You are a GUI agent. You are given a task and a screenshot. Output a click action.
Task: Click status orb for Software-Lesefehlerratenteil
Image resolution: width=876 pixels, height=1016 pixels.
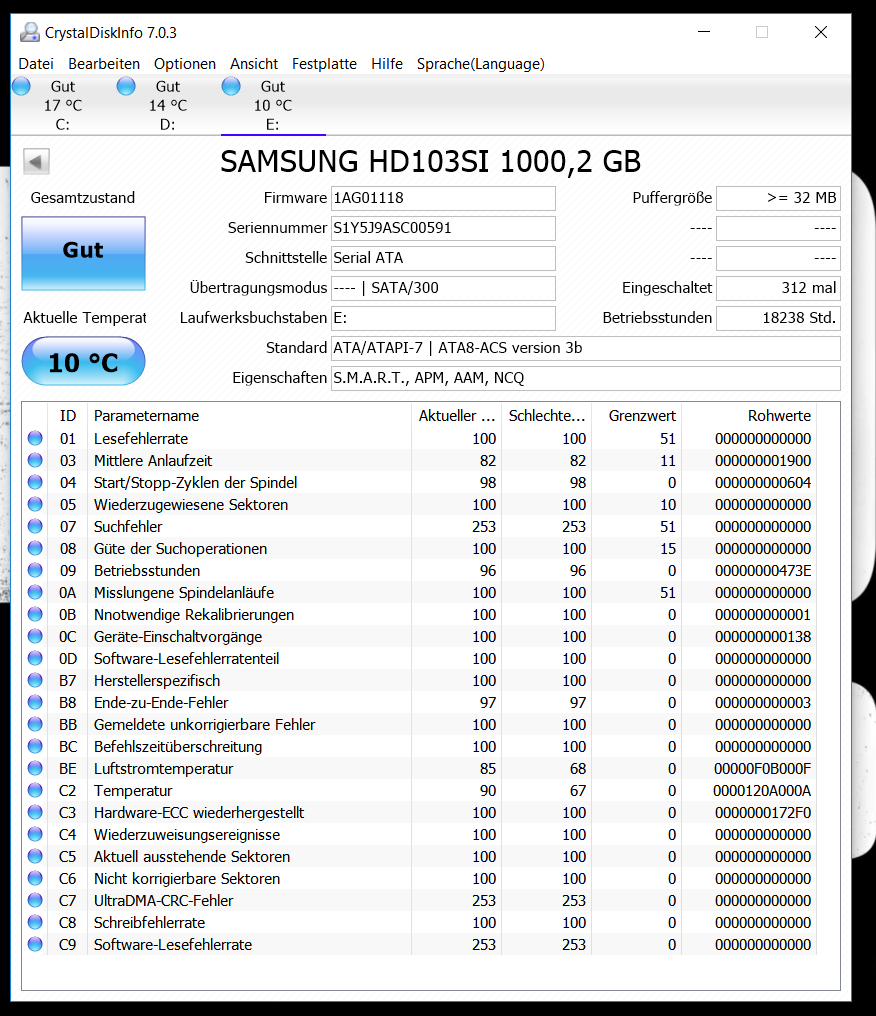[35, 658]
